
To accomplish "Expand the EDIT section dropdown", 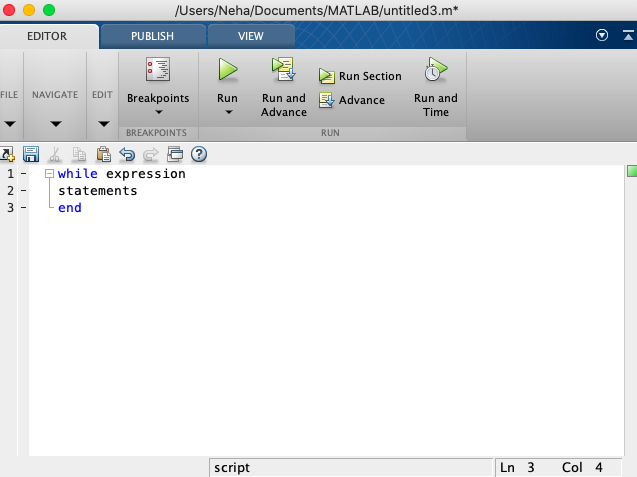I will point(104,124).
